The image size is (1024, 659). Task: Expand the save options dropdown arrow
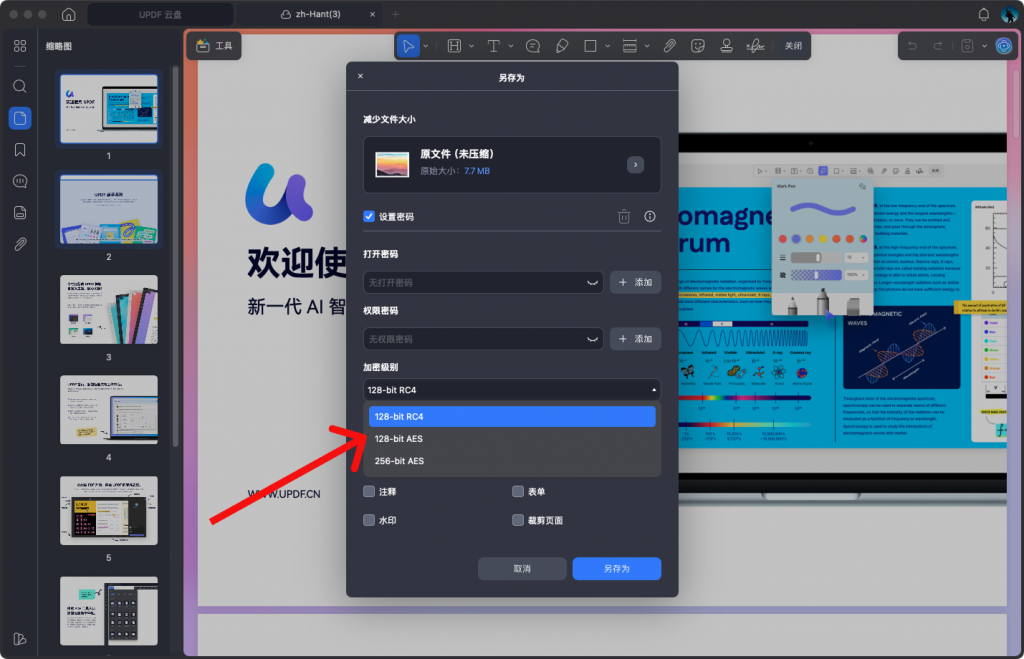[x=984, y=46]
